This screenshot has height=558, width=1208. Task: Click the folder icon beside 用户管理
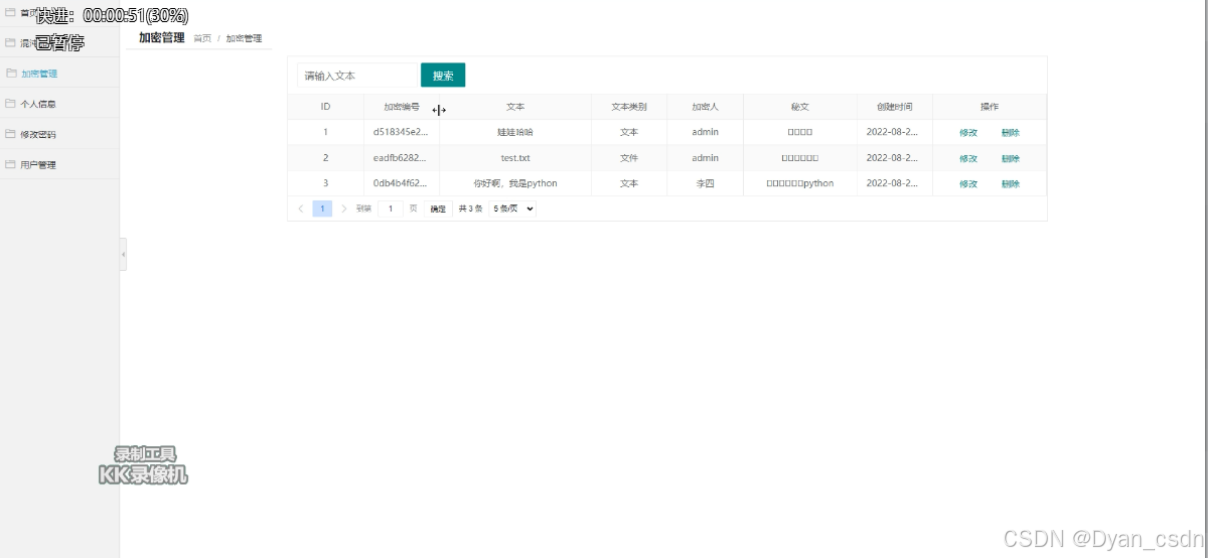[x=11, y=164]
